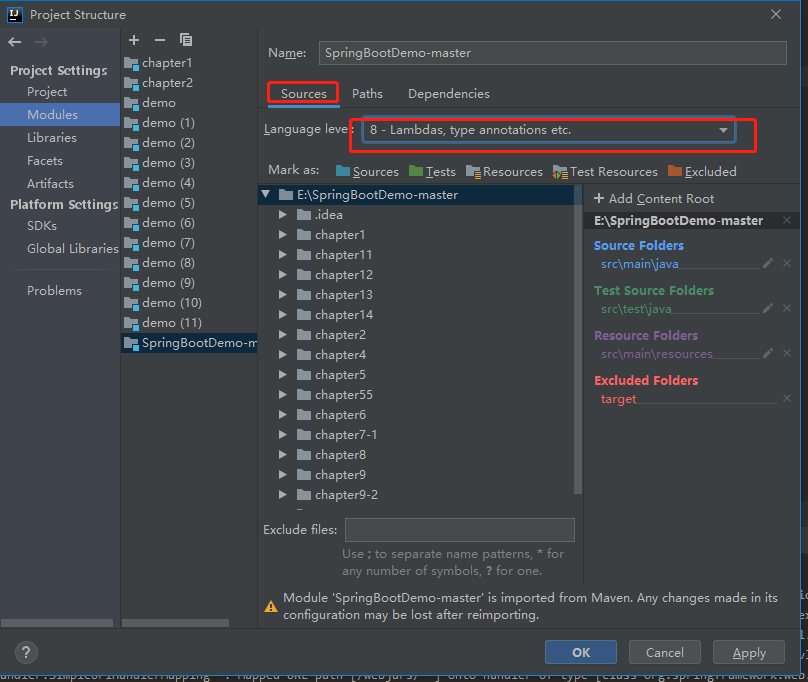The width and height of the screenshot is (808, 682).
Task: Open Problems section
Action: [54, 291]
